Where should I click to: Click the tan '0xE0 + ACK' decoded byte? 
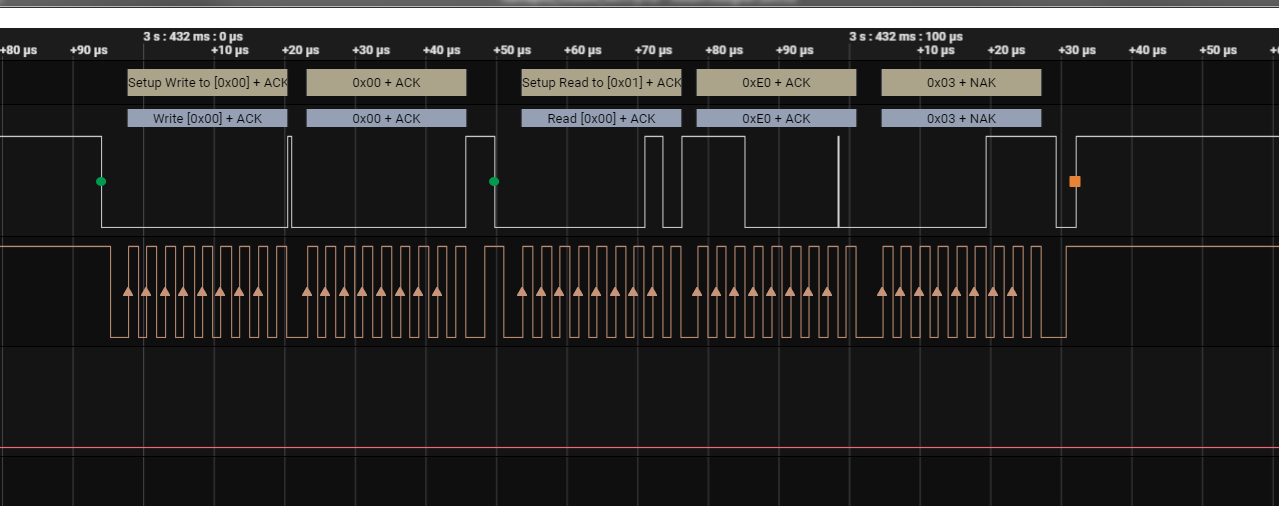pyautogui.click(x=776, y=83)
